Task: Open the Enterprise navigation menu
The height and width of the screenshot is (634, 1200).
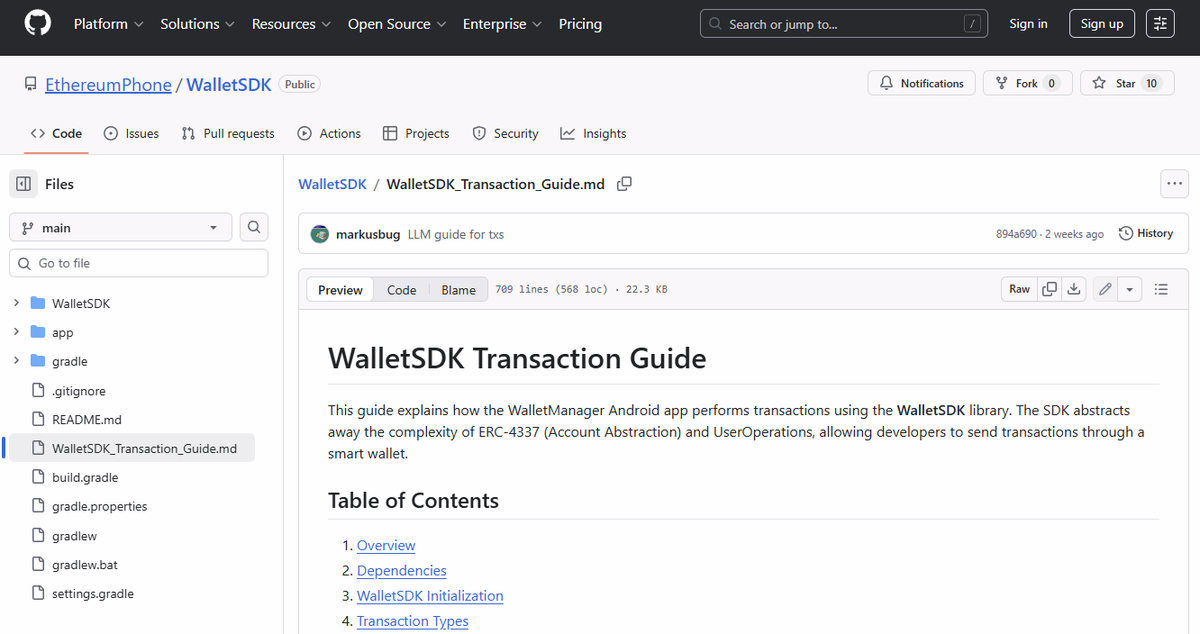Action: (x=502, y=24)
